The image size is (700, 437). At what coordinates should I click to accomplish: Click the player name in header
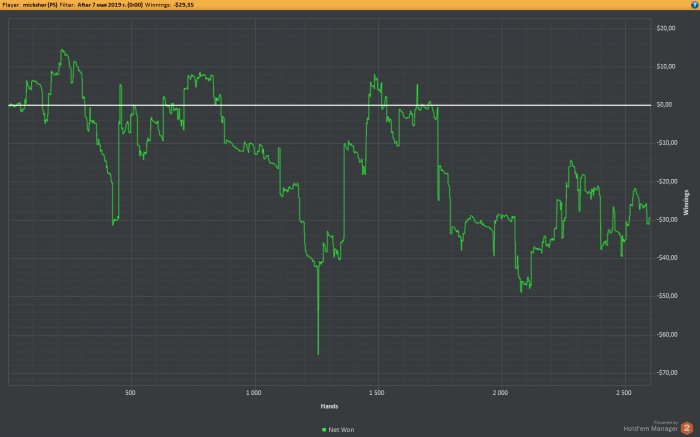pos(40,4)
